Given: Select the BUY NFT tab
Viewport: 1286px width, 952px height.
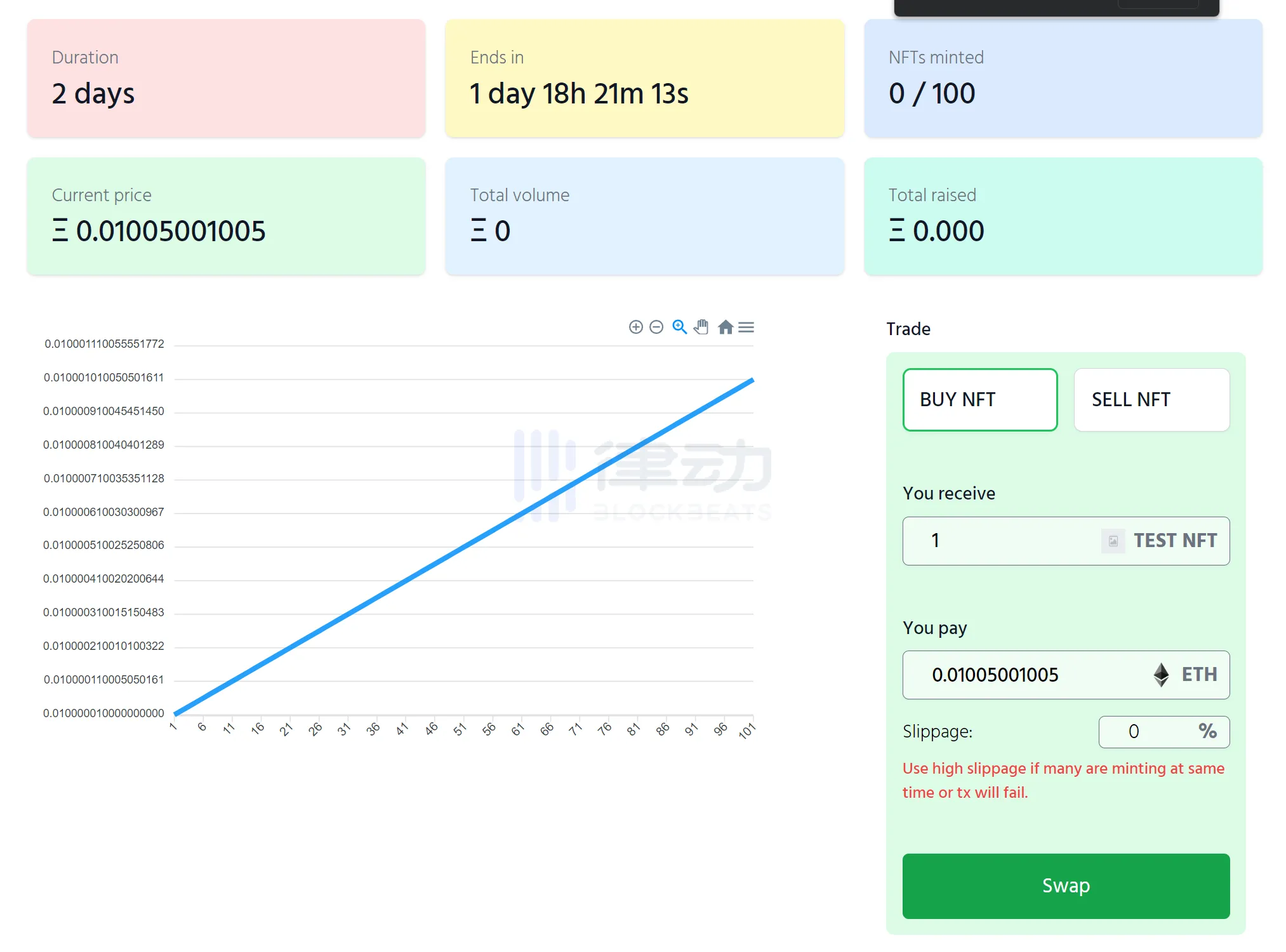Looking at the screenshot, I should (979, 399).
